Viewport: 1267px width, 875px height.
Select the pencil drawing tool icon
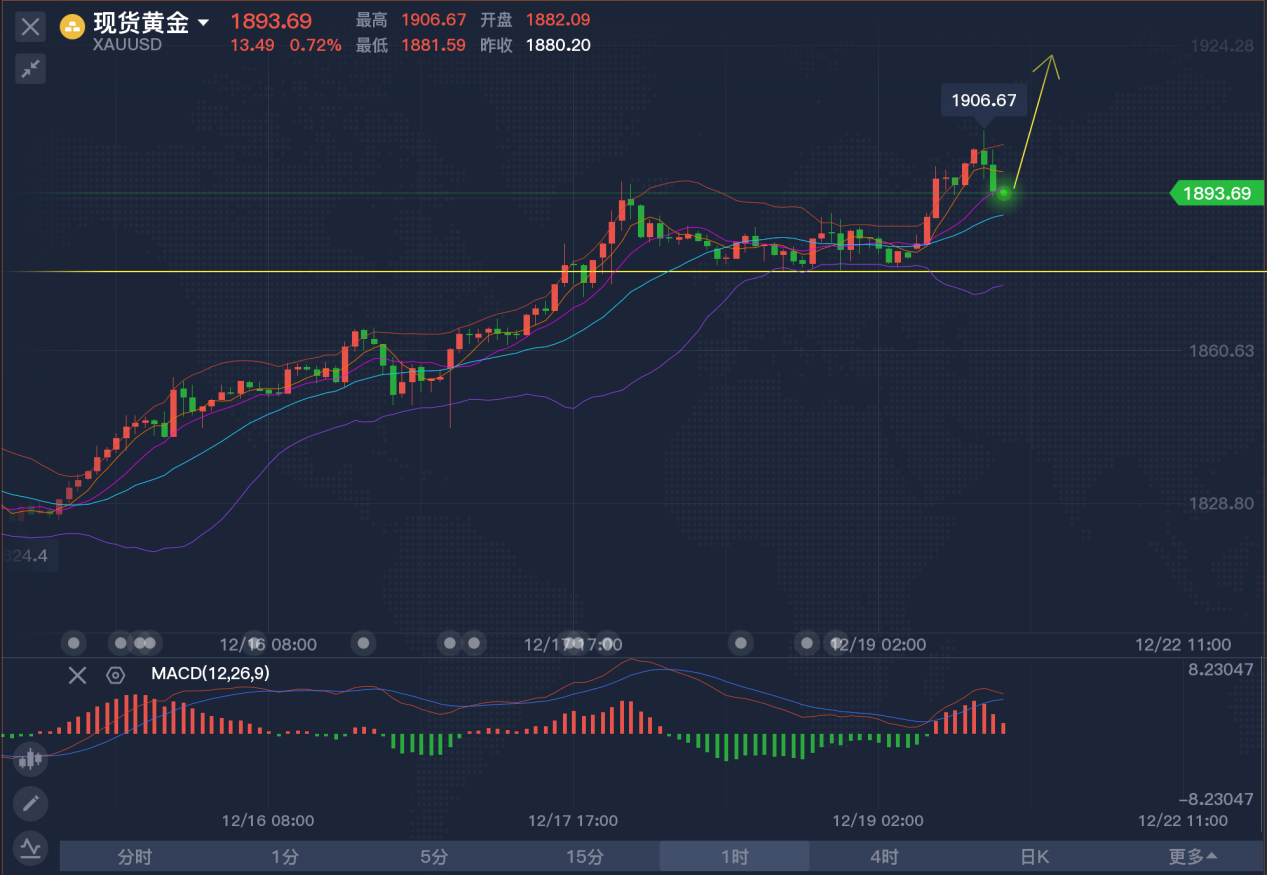tap(30, 803)
